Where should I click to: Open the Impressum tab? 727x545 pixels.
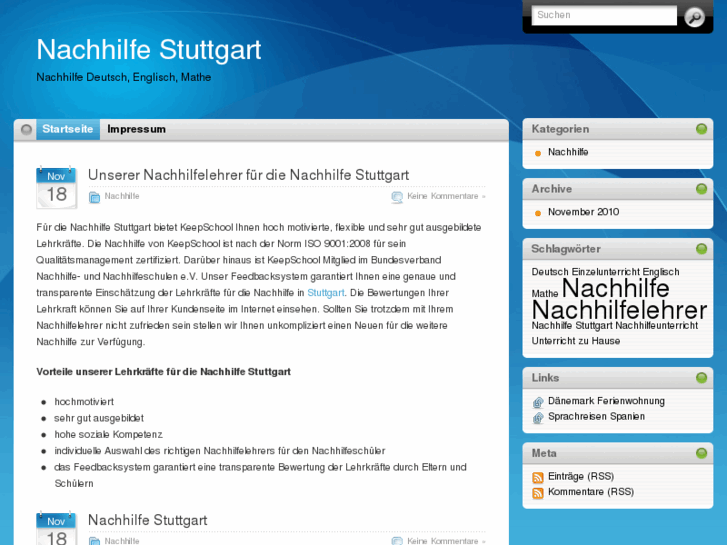click(x=136, y=129)
